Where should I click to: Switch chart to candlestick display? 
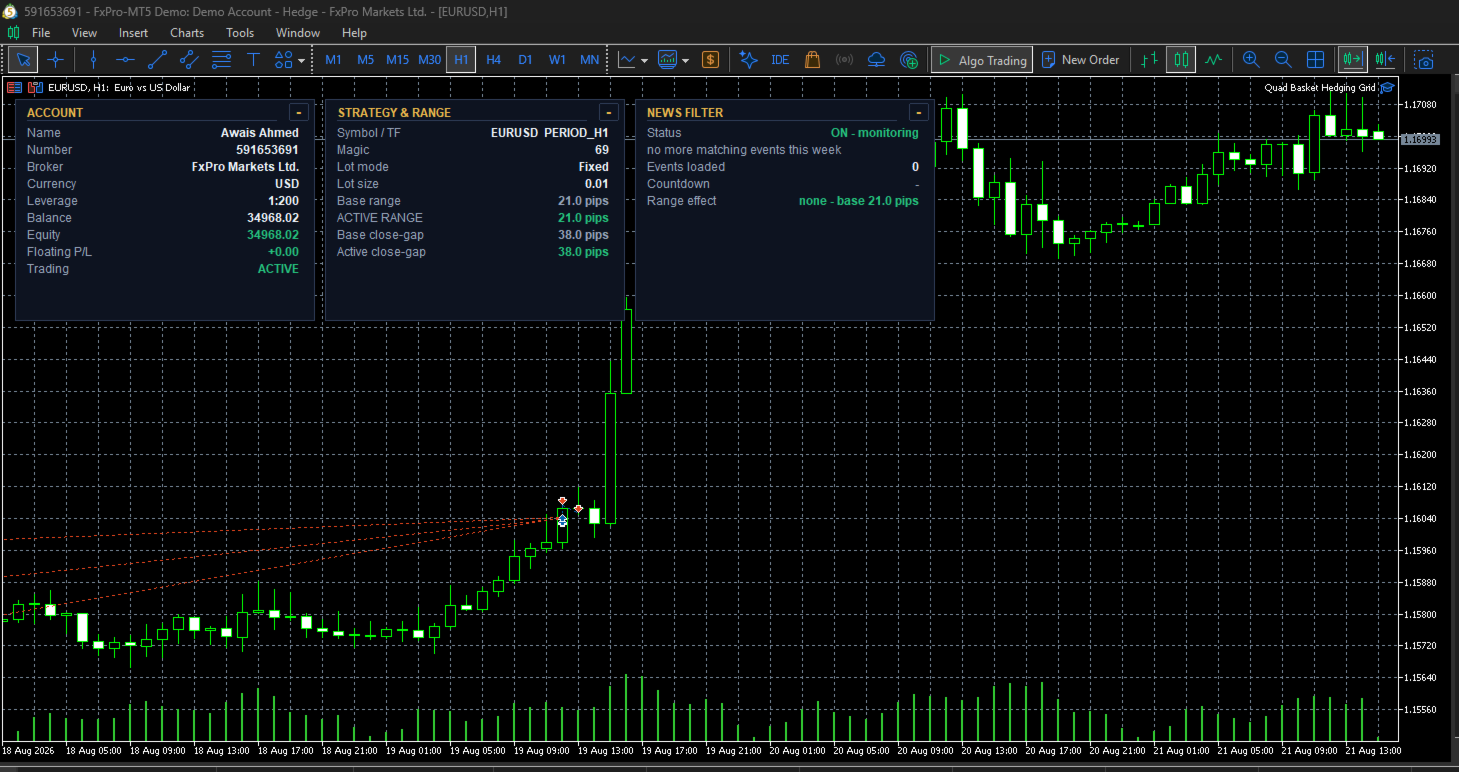1181,60
